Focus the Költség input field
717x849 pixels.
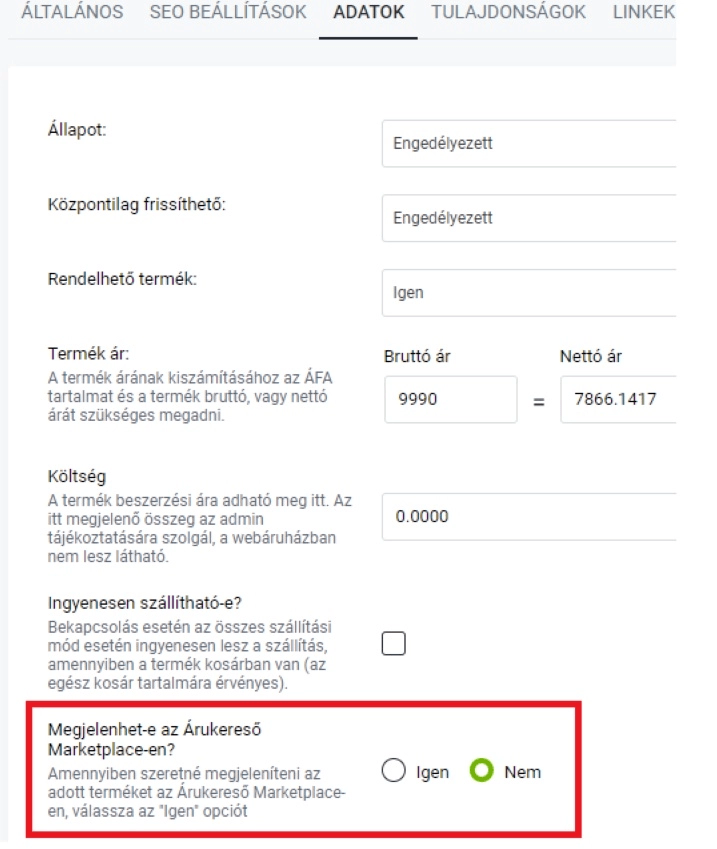[529, 517]
